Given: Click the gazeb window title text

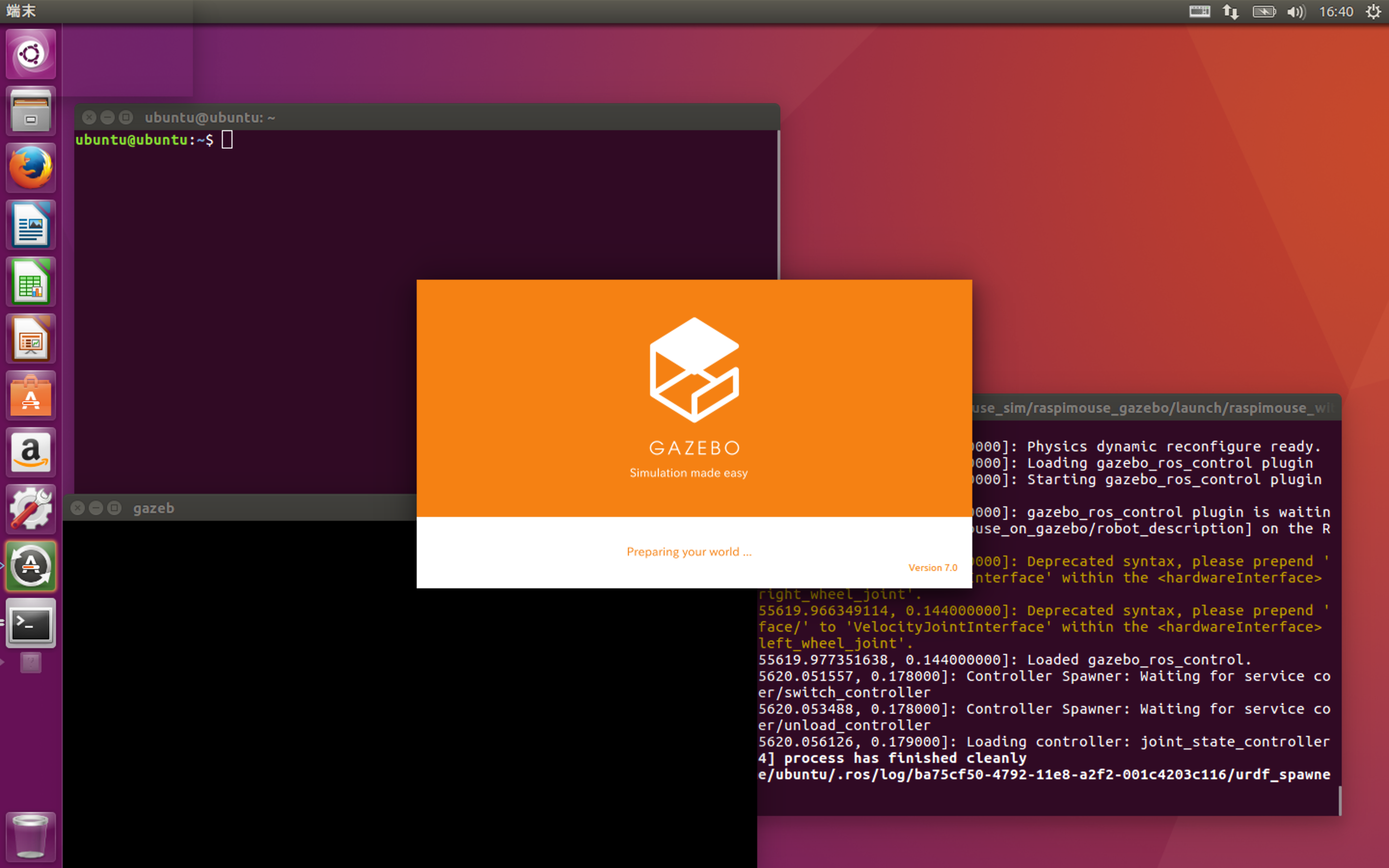Looking at the screenshot, I should [x=153, y=509].
